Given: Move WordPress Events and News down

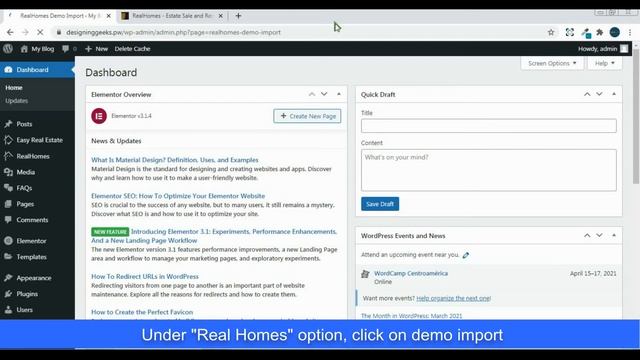Looking at the screenshot, I should tap(599, 236).
